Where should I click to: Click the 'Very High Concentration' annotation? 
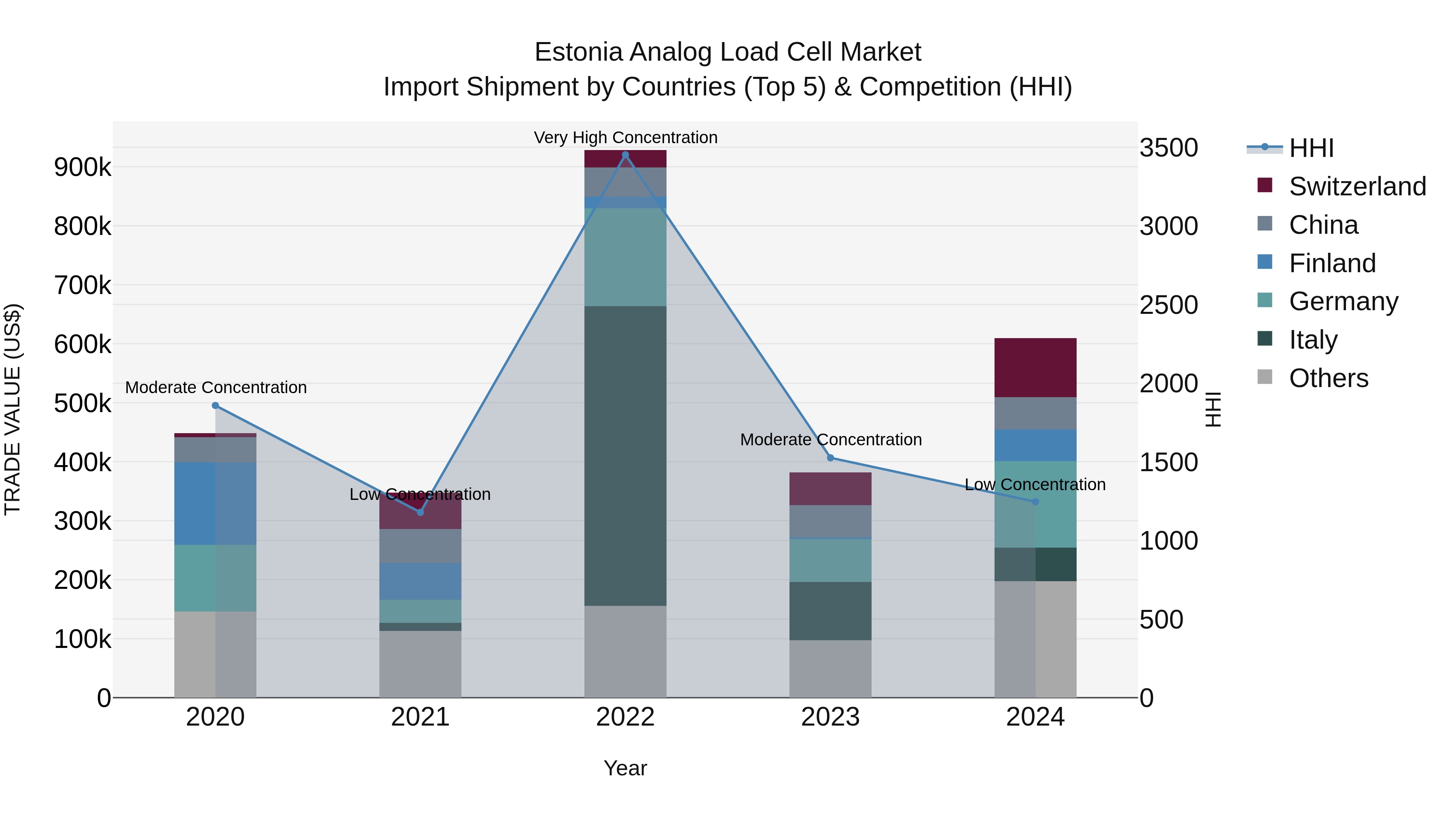pyautogui.click(x=626, y=138)
